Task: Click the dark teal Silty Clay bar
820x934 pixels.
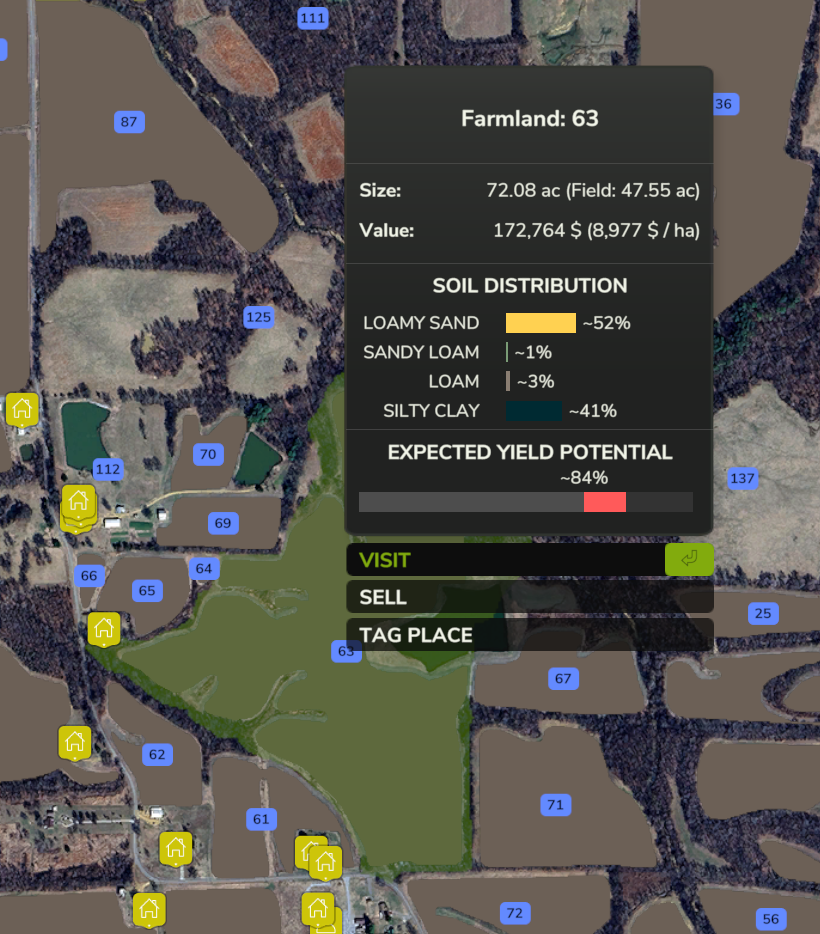Action: click(x=533, y=411)
